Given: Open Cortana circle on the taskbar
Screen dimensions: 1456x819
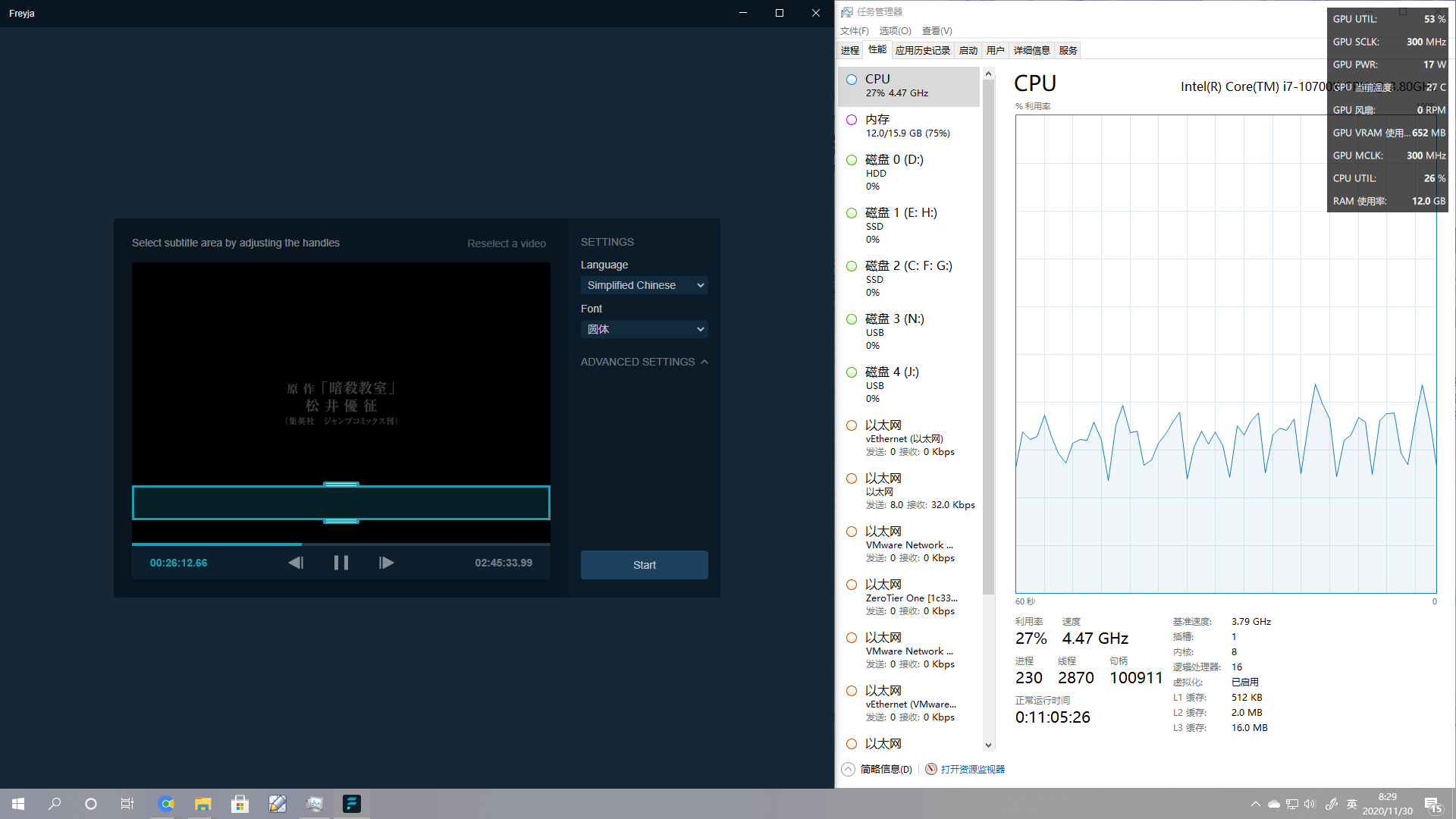Looking at the screenshot, I should point(91,804).
